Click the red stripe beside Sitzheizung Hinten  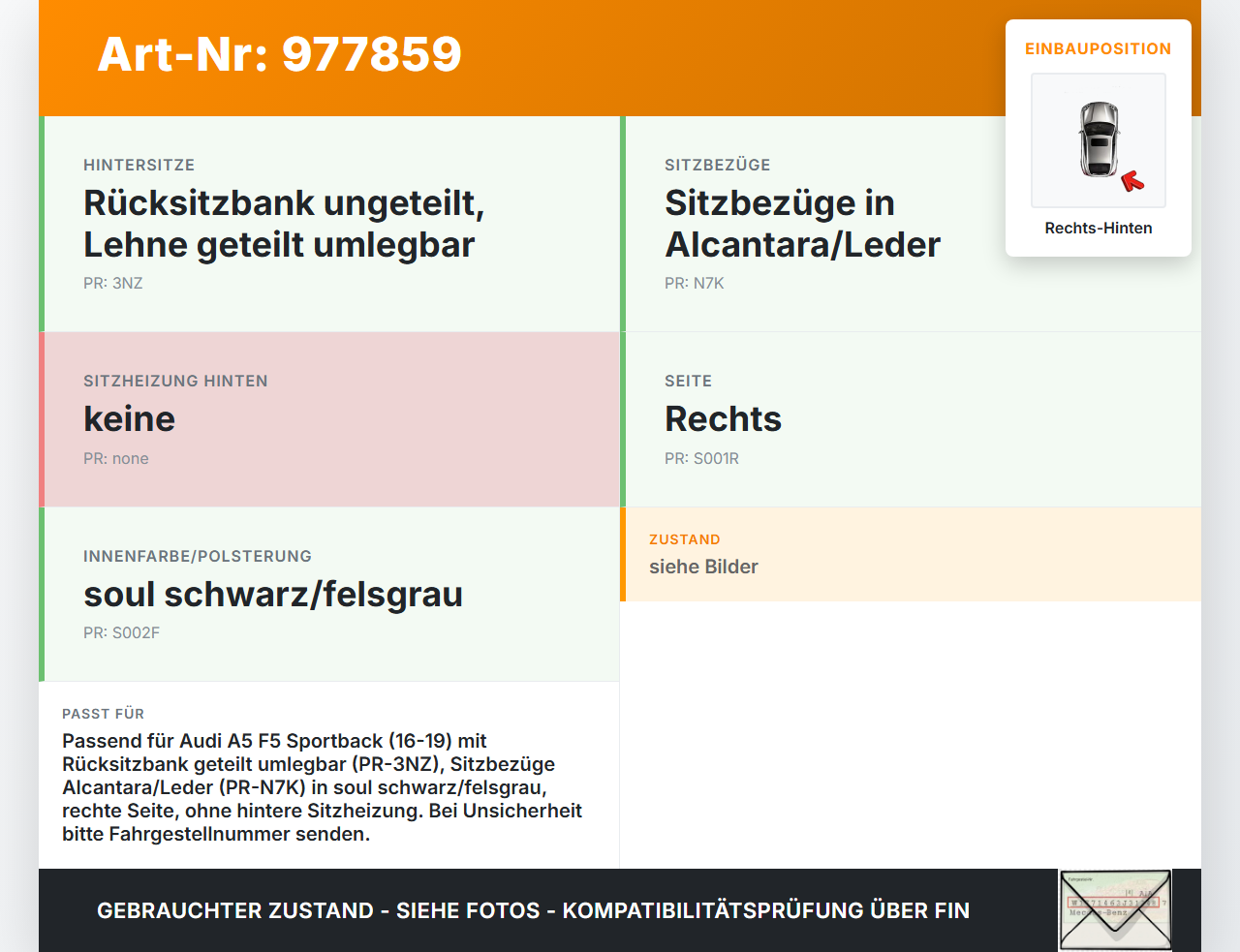coord(41,418)
